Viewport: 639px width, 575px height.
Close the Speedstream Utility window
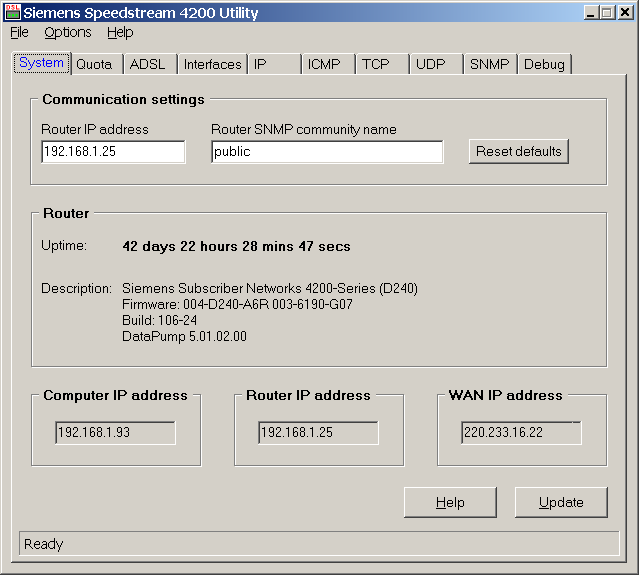[625, 13]
